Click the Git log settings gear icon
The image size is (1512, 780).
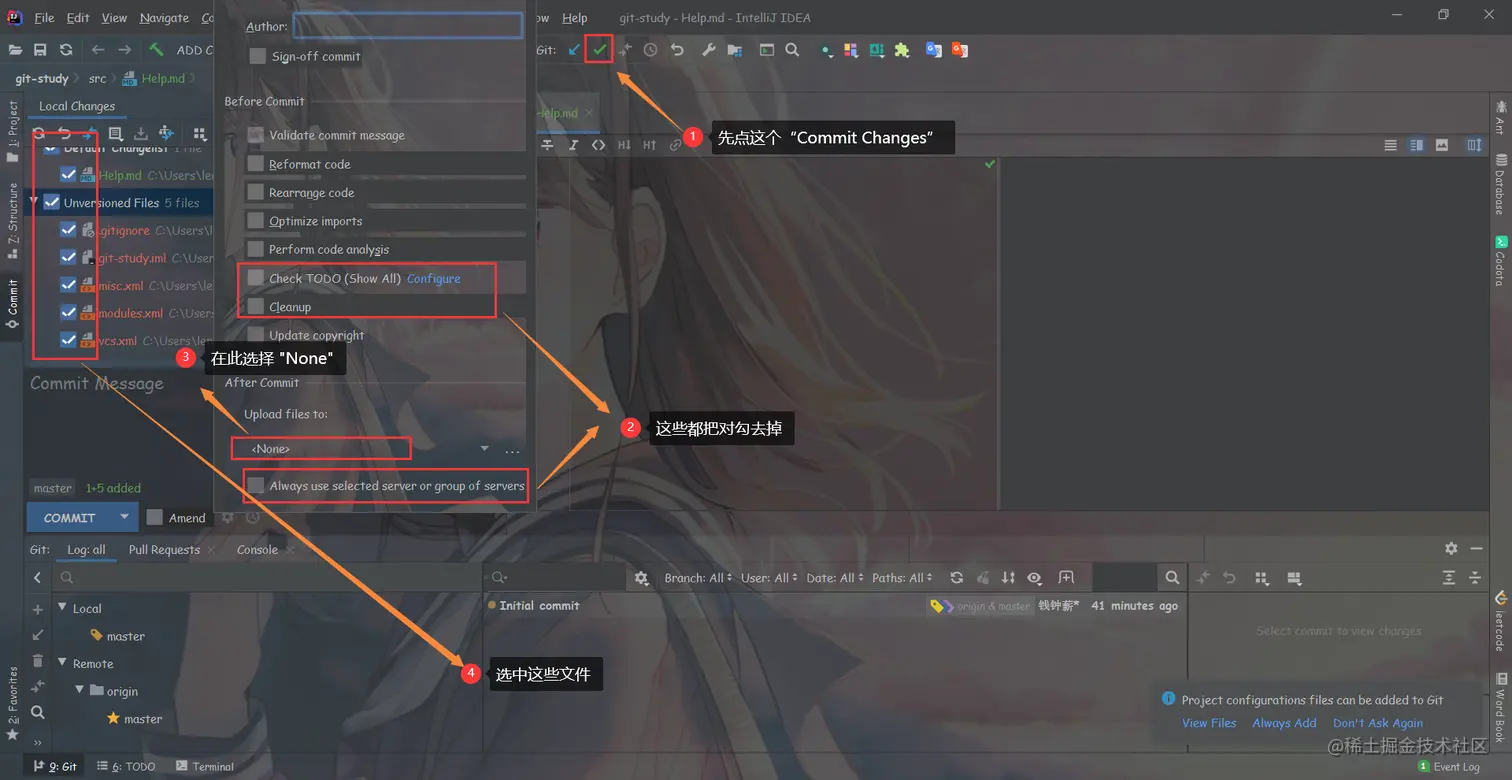tap(642, 578)
